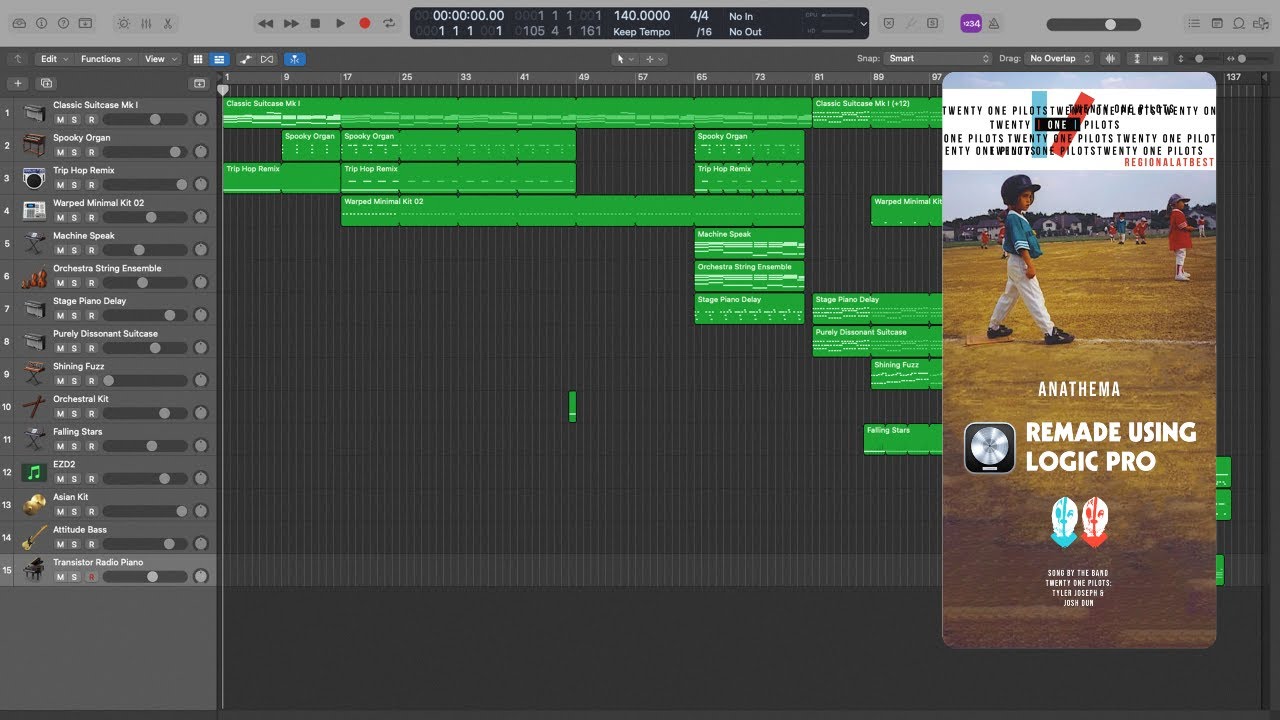Expand the LCD display mode chevron

tap(863, 23)
